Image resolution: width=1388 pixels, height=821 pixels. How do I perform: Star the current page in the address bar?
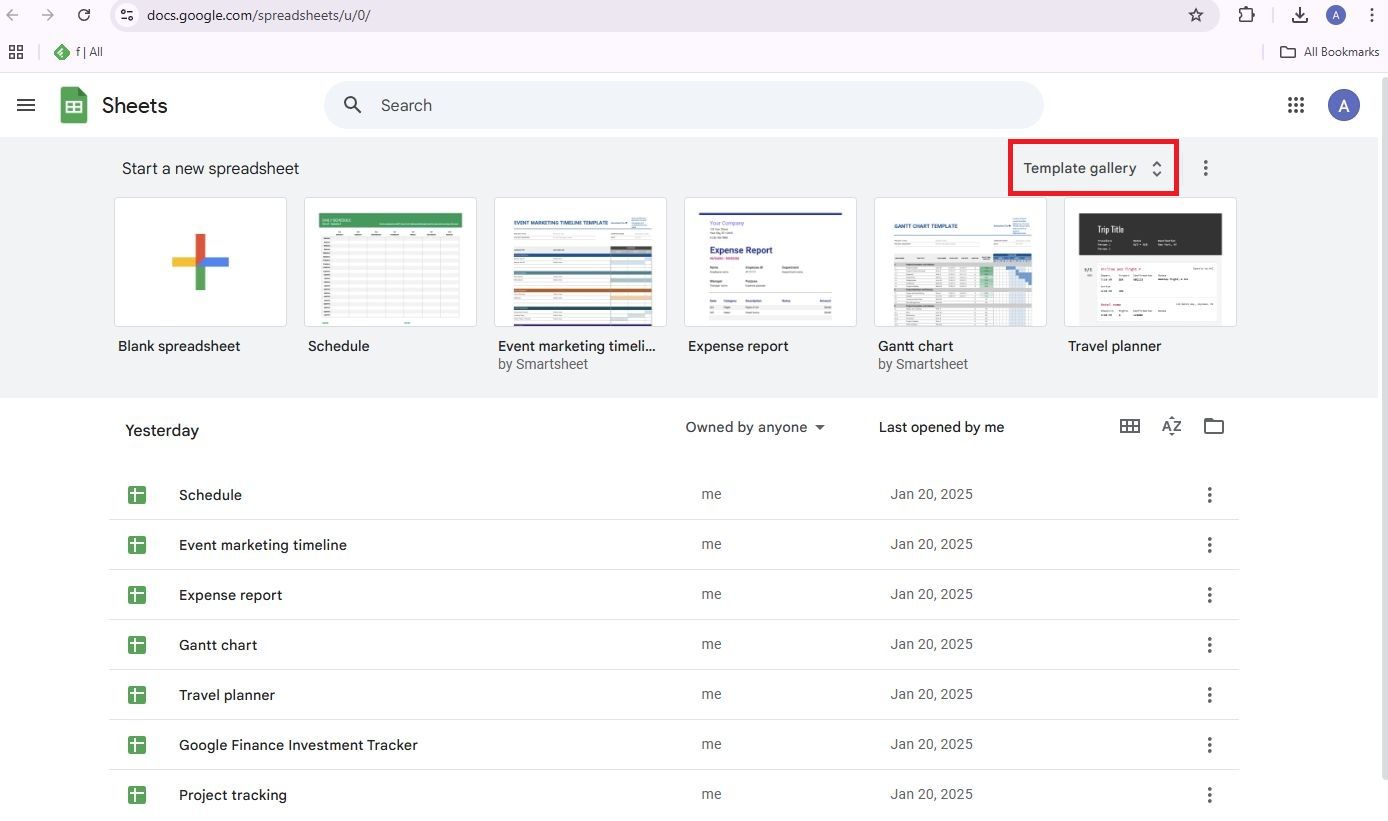[x=1196, y=15]
